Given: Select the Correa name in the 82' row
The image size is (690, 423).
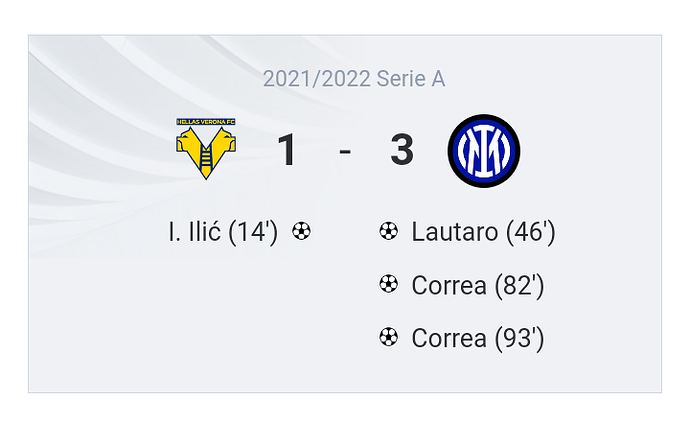Looking at the screenshot, I should pos(449,286).
